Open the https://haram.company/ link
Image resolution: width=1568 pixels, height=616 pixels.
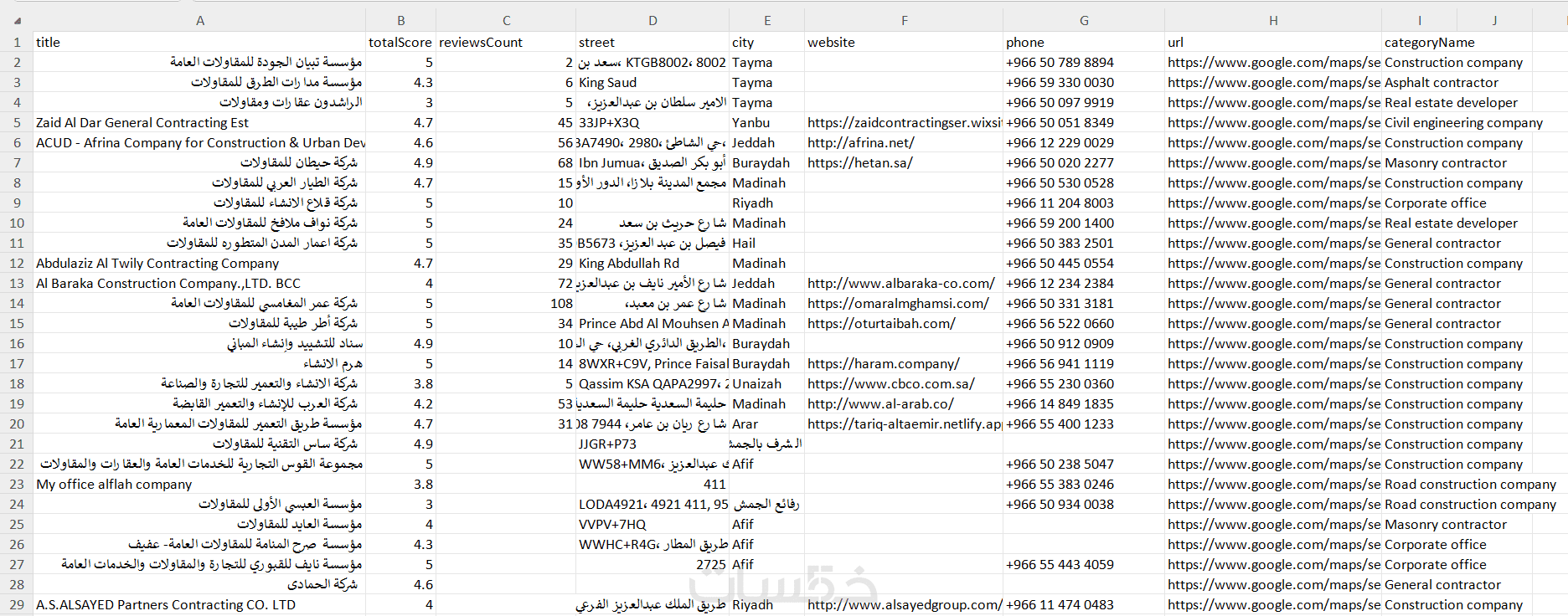(x=884, y=363)
